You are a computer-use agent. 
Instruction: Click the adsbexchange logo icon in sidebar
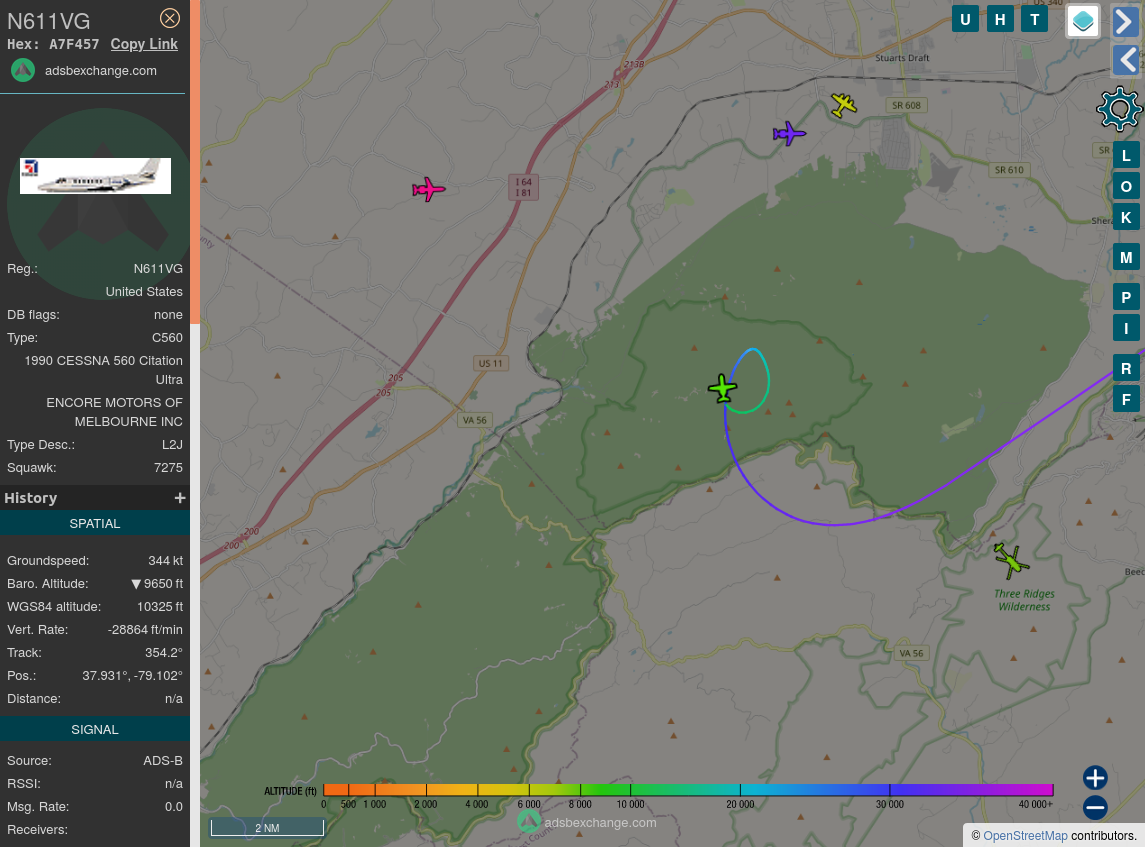tap(23, 71)
